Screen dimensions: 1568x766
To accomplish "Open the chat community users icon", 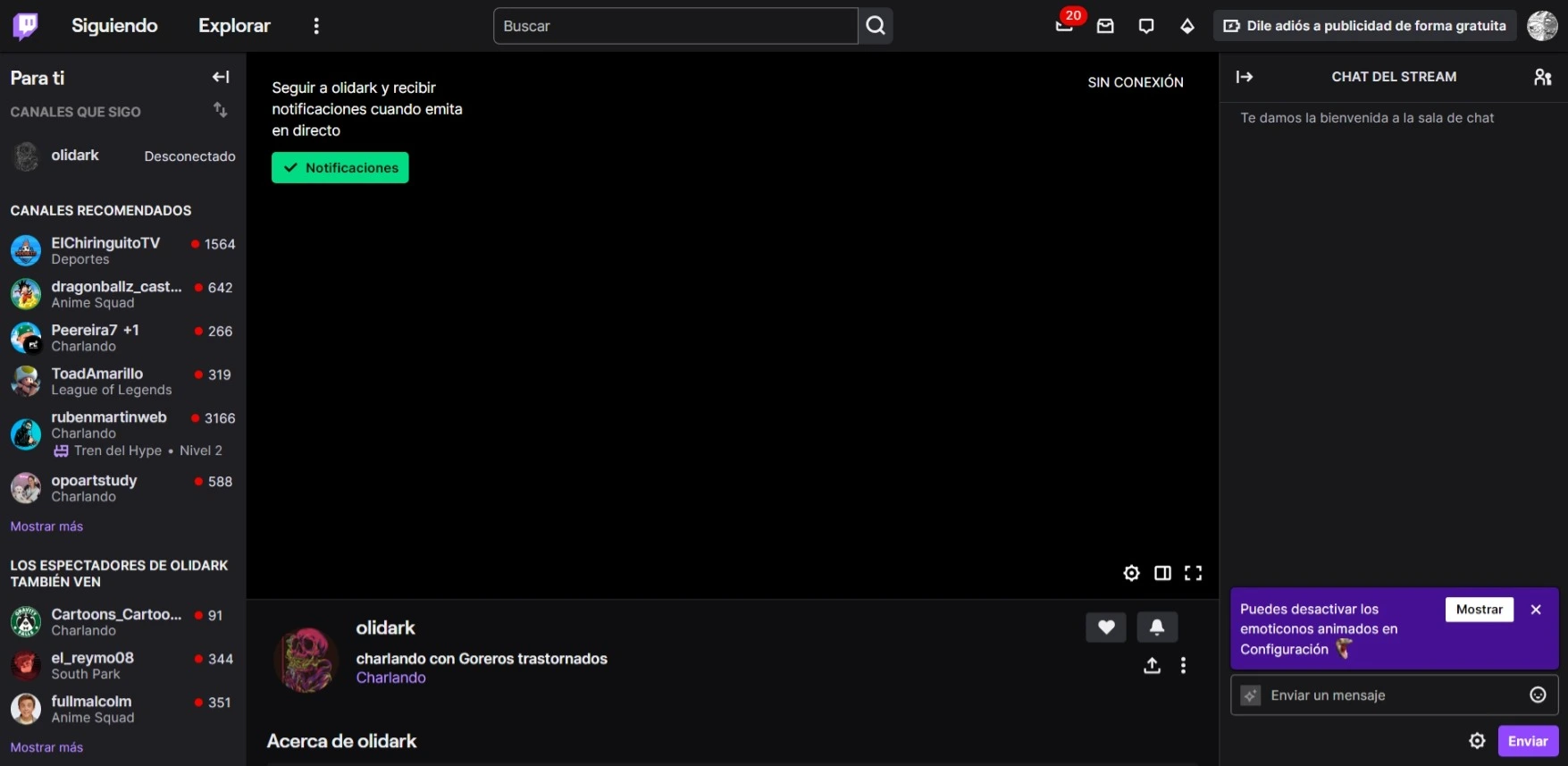I will click(1543, 77).
